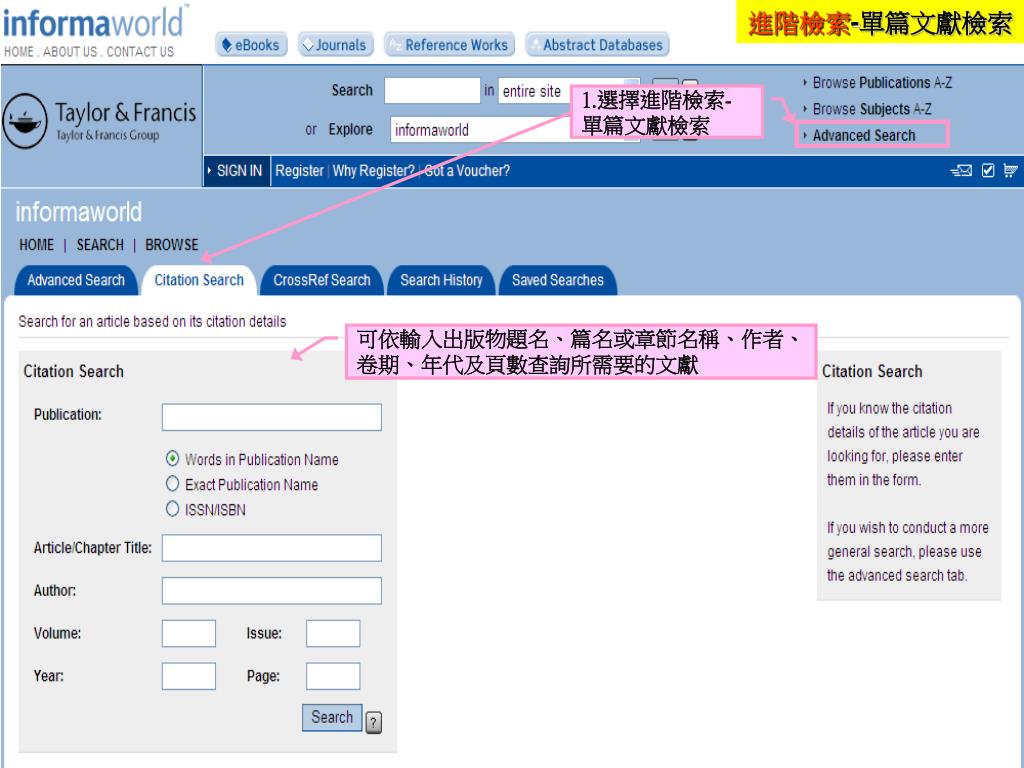Click the citation Search submit button
1024x768 pixels.
point(332,718)
